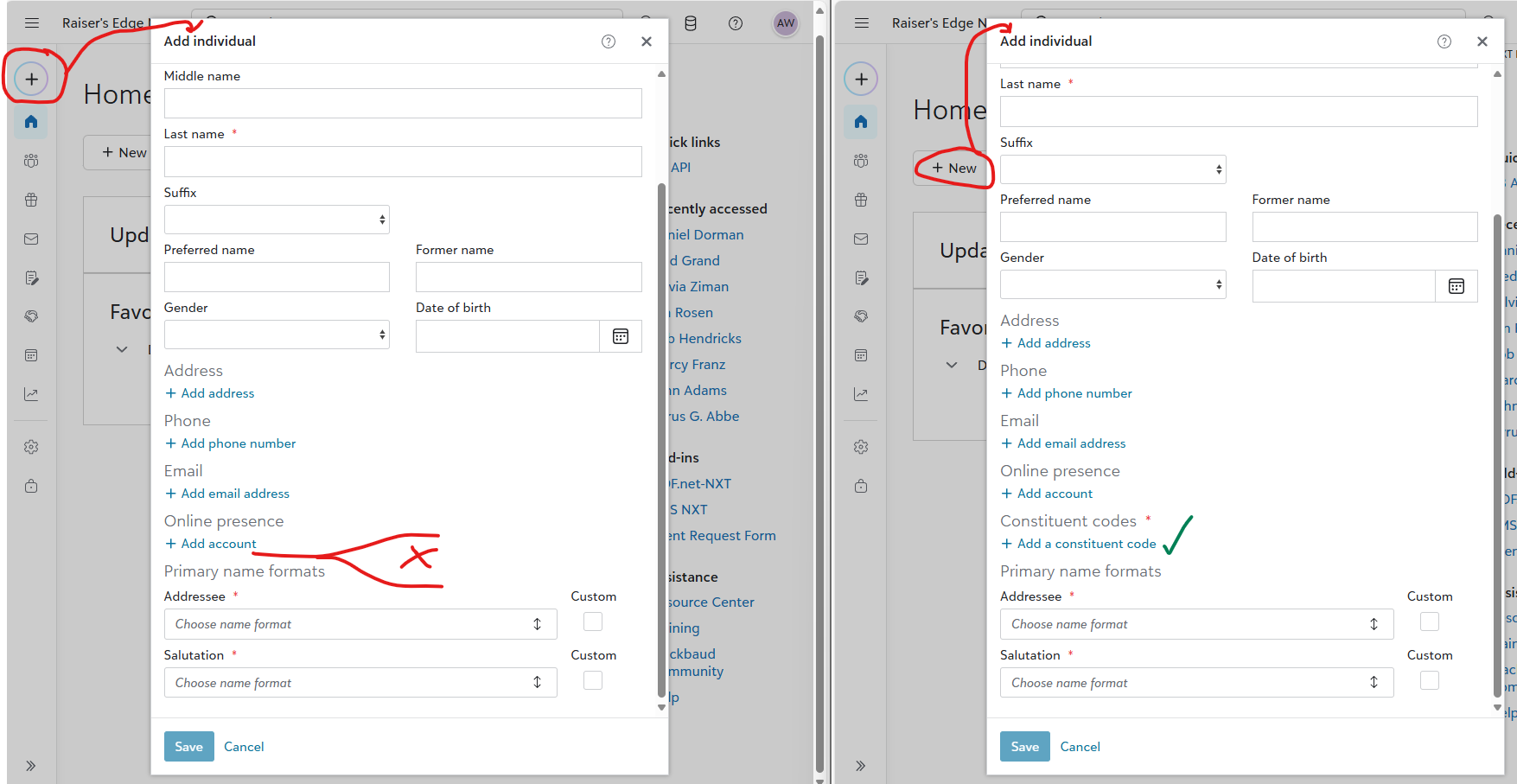This screenshot has width=1517, height=784.
Task: Click Preferred name field in right dialog
Action: [x=1113, y=227]
